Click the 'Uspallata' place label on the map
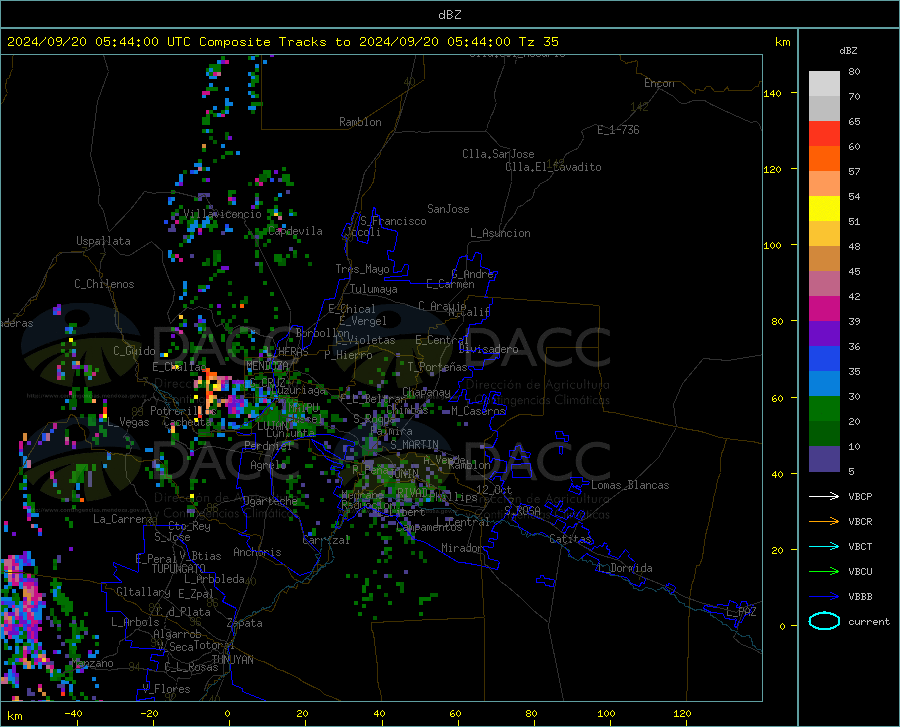 coord(103,241)
